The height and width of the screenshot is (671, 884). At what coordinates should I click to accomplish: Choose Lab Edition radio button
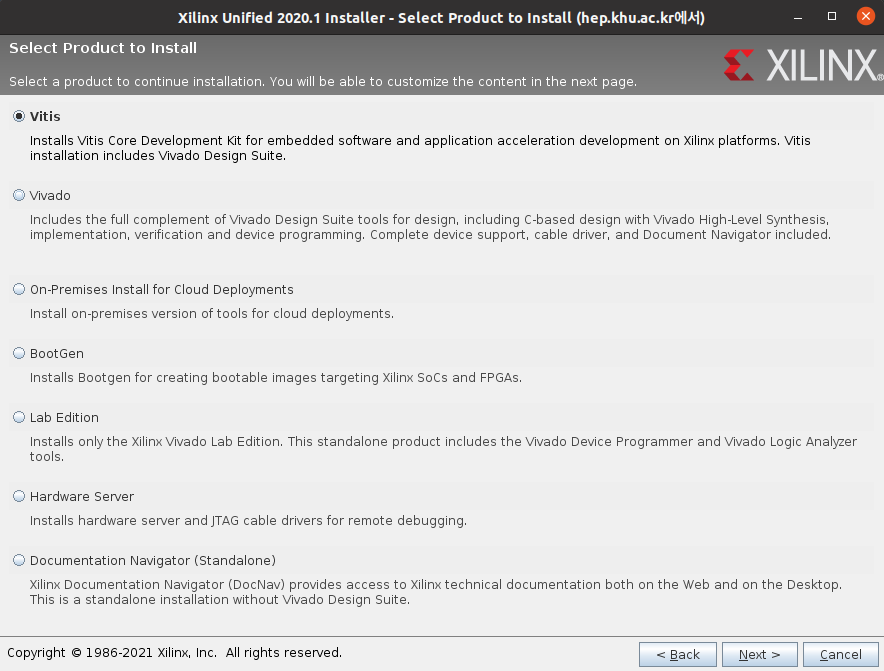pyautogui.click(x=19, y=418)
